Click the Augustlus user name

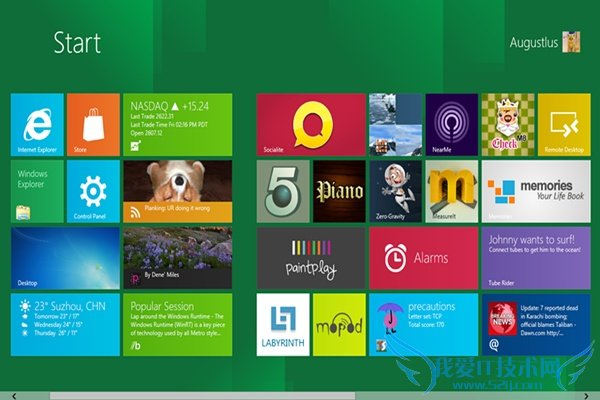pos(534,42)
